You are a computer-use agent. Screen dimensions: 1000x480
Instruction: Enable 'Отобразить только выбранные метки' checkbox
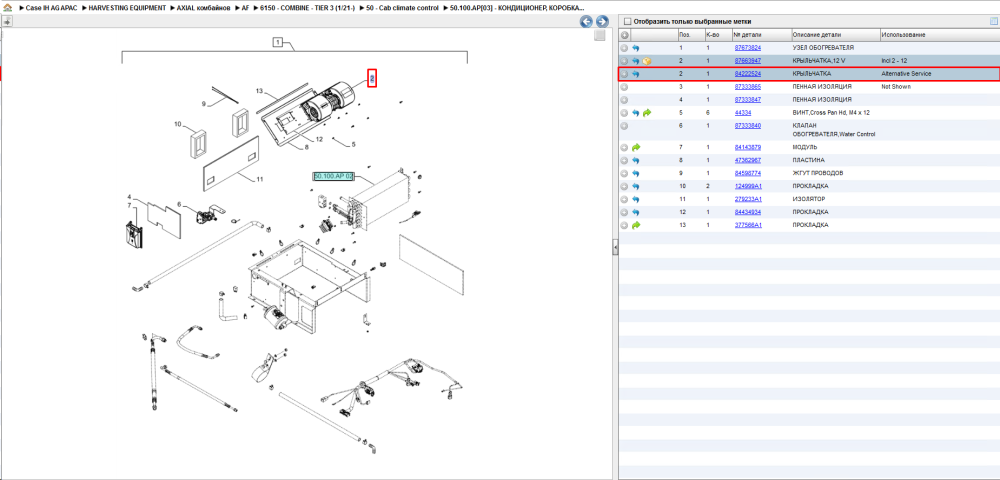626,21
